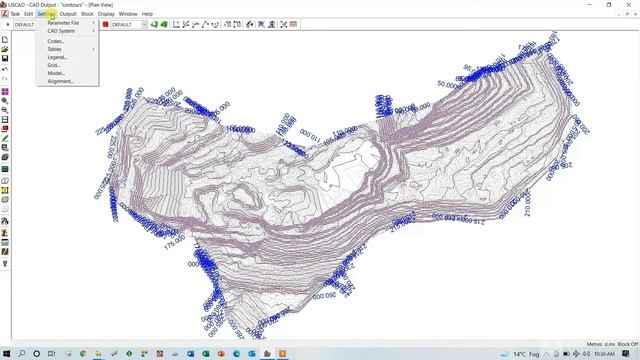This screenshot has height=360, width=640.
Task: Click the question mark help icon in the left toolbar
Action: pos(5,264)
